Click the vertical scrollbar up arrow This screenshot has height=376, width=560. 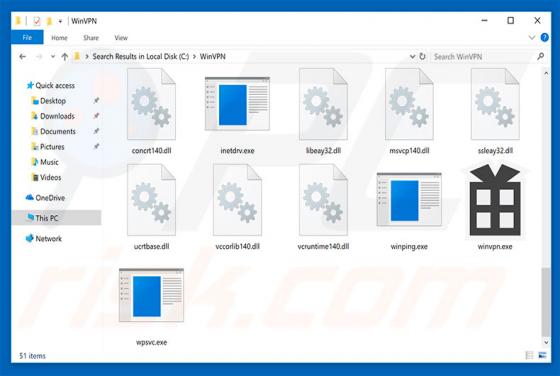point(546,73)
